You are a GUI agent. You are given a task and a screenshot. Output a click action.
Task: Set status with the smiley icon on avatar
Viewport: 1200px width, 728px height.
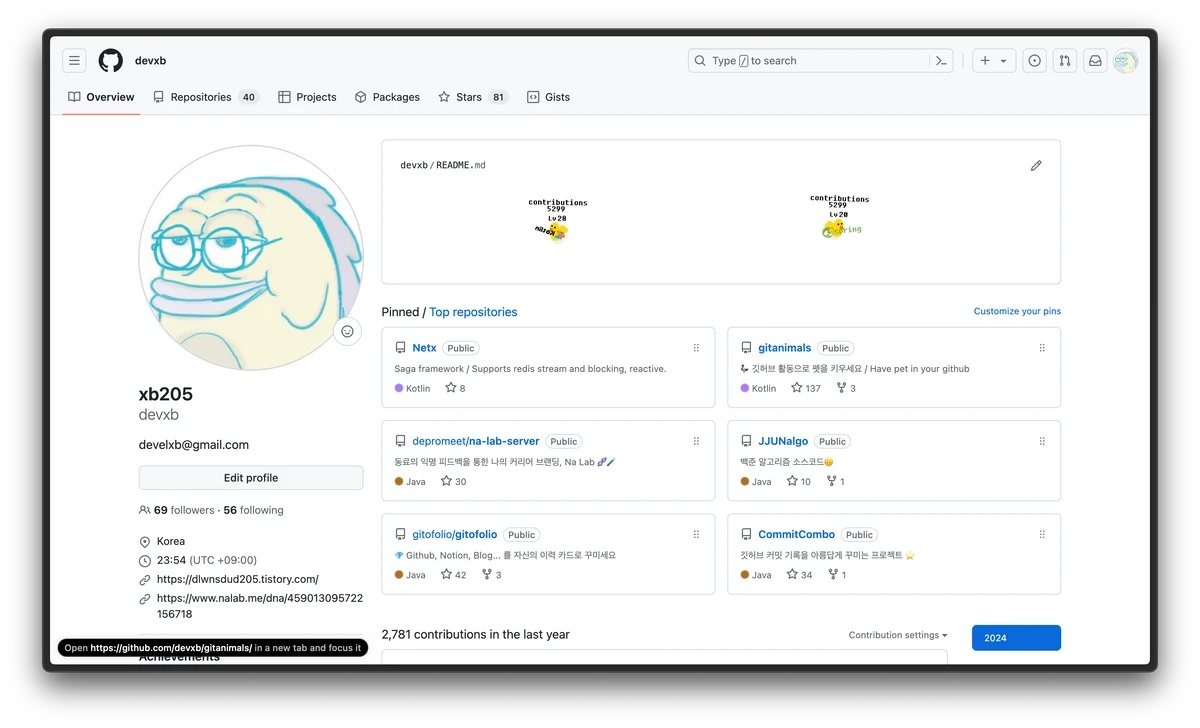point(347,331)
